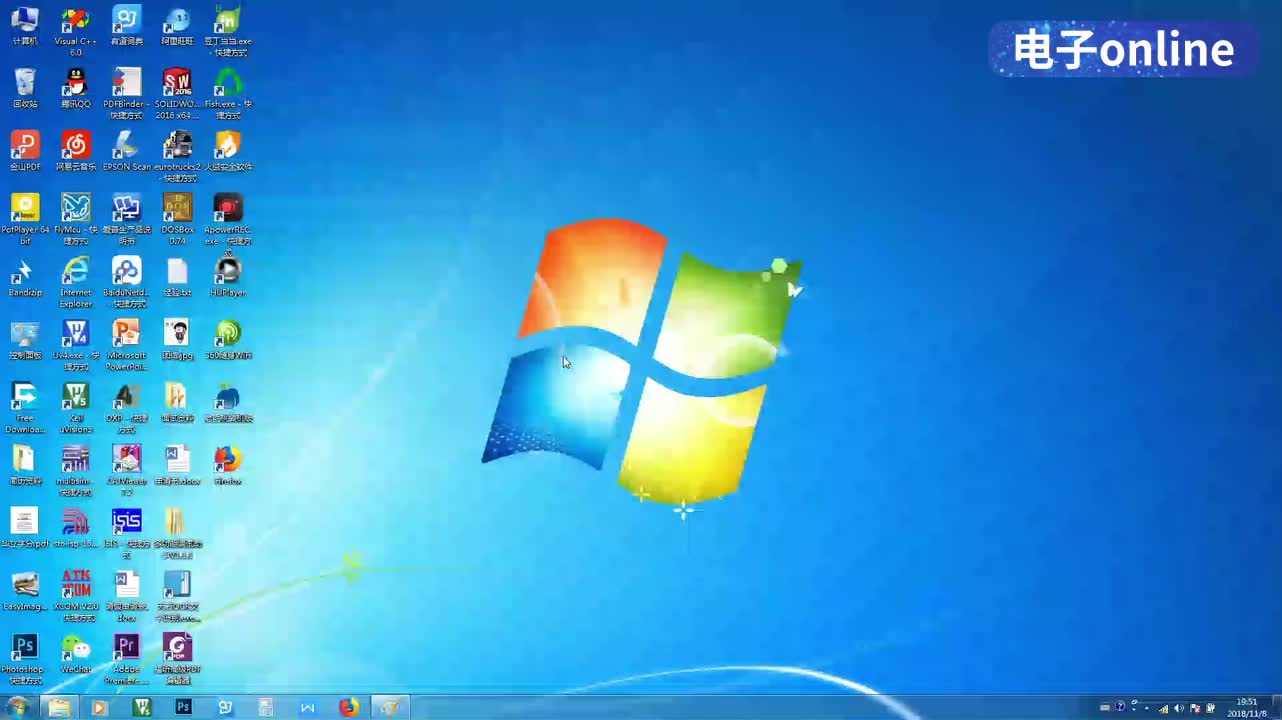Select the PDFBinder shortcut icon
The height and width of the screenshot is (720, 1282).
coord(126,93)
